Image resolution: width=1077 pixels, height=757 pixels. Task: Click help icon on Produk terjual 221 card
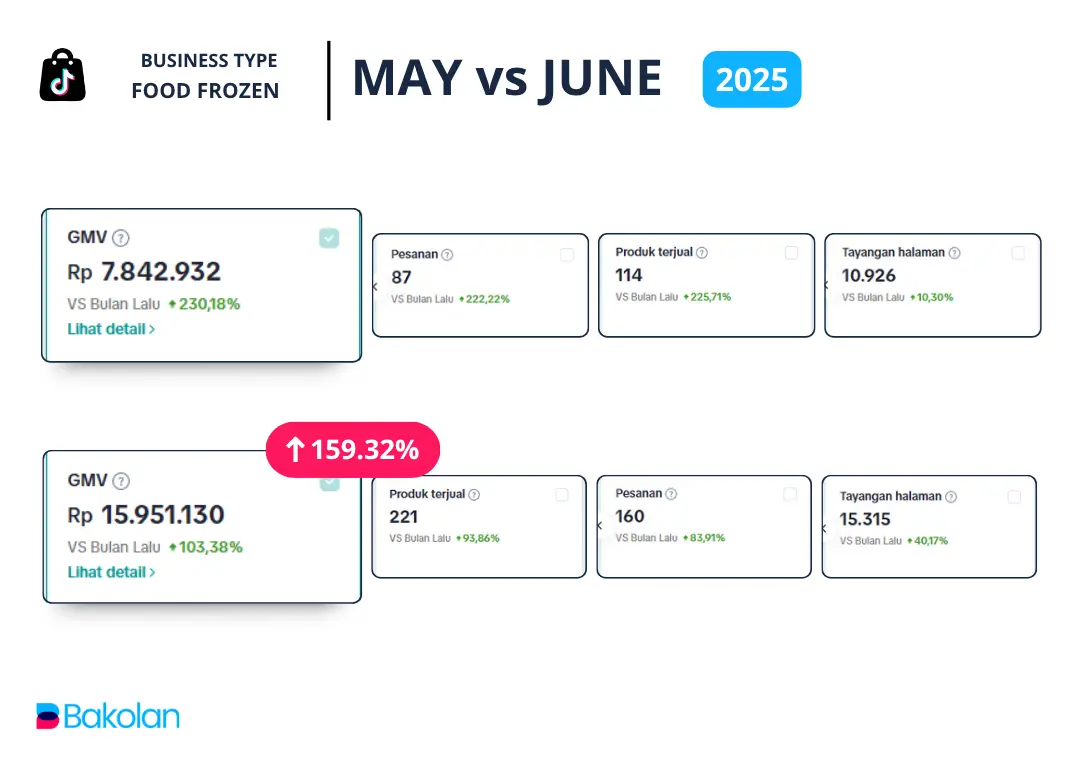coord(474,495)
